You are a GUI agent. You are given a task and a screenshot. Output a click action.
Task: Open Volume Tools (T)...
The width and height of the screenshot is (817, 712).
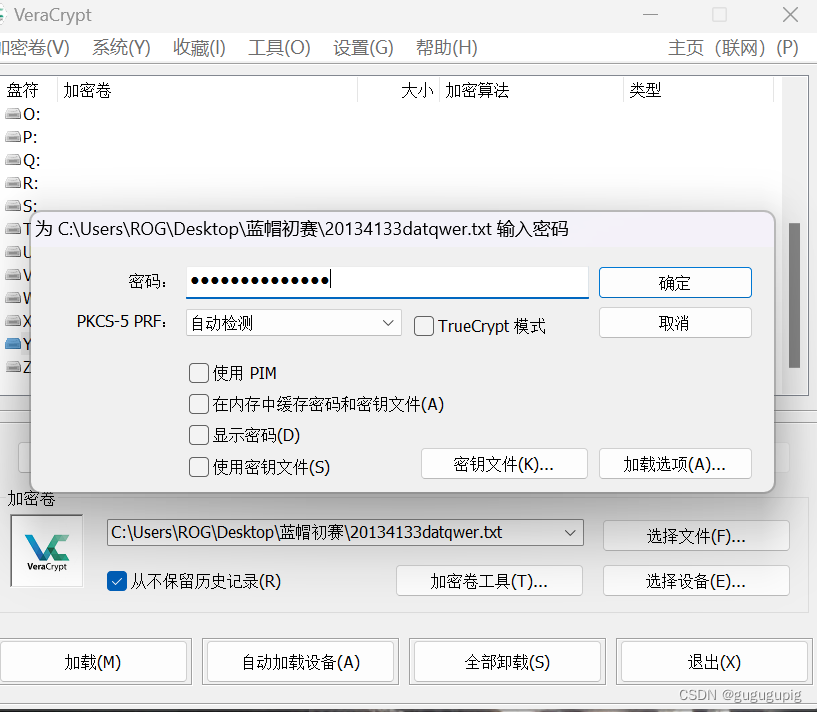489,580
